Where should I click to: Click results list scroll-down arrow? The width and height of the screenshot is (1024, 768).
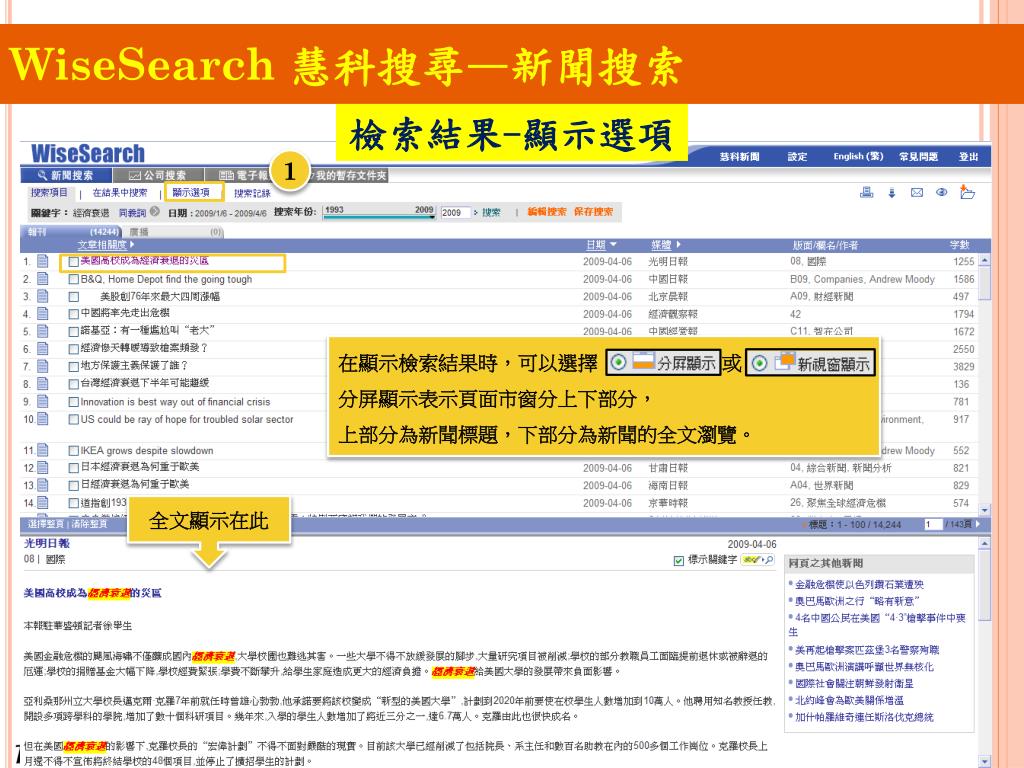[984, 509]
